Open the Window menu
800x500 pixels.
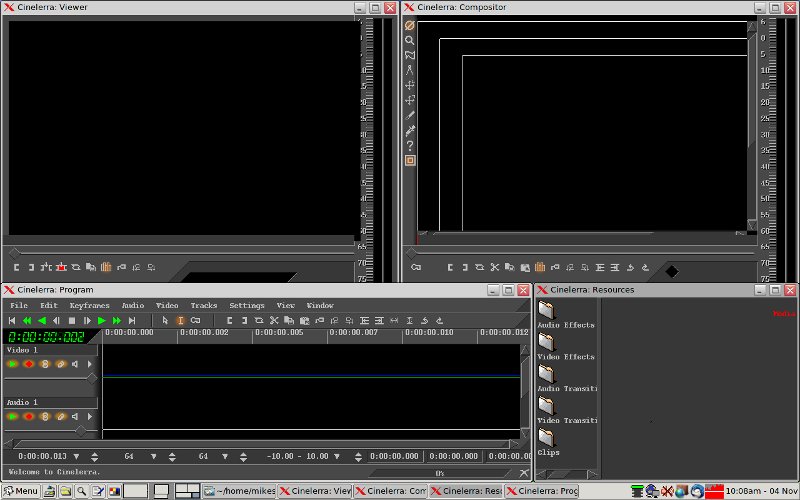320,305
